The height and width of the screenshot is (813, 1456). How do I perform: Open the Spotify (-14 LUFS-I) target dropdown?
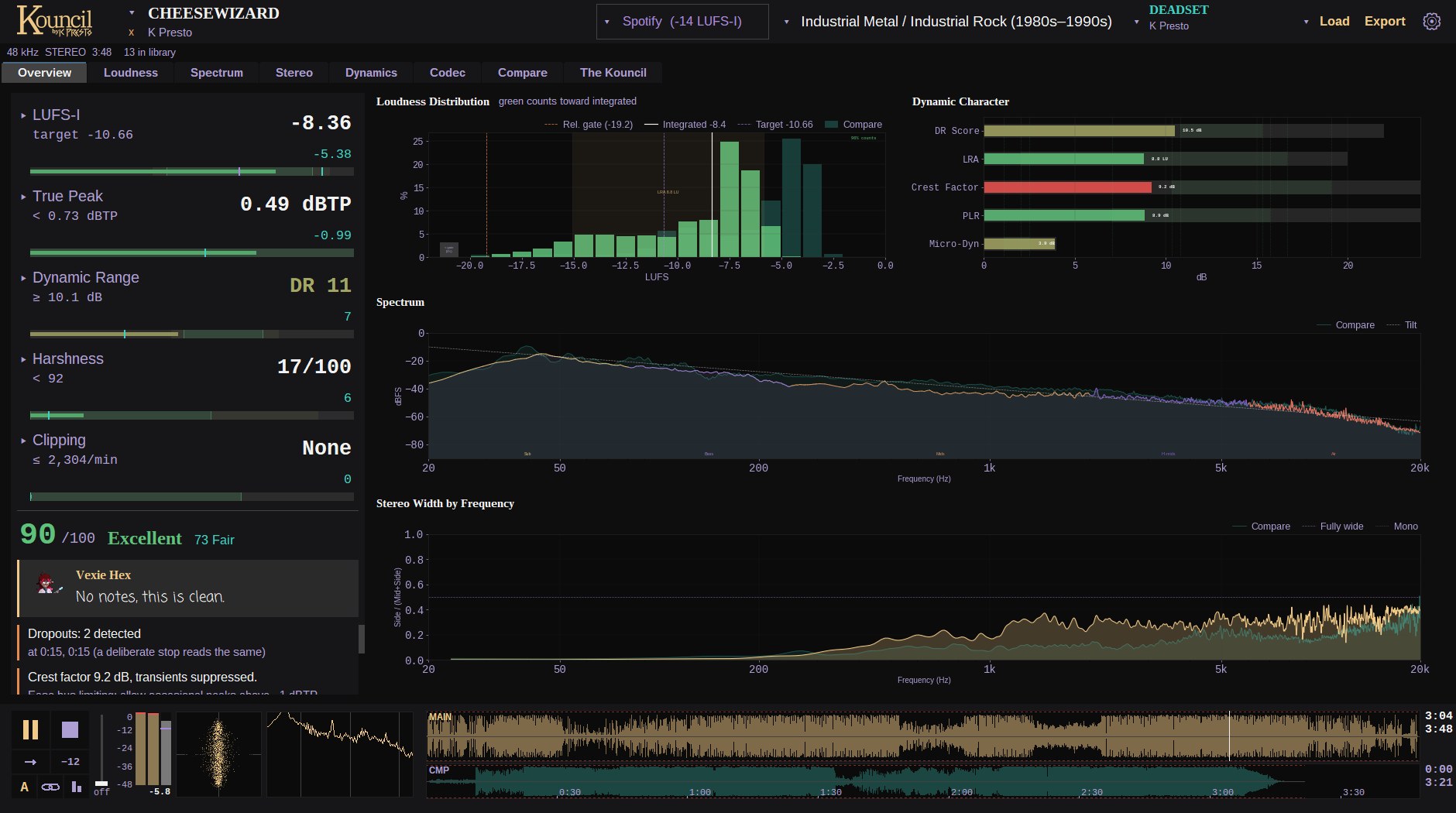click(x=682, y=22)
